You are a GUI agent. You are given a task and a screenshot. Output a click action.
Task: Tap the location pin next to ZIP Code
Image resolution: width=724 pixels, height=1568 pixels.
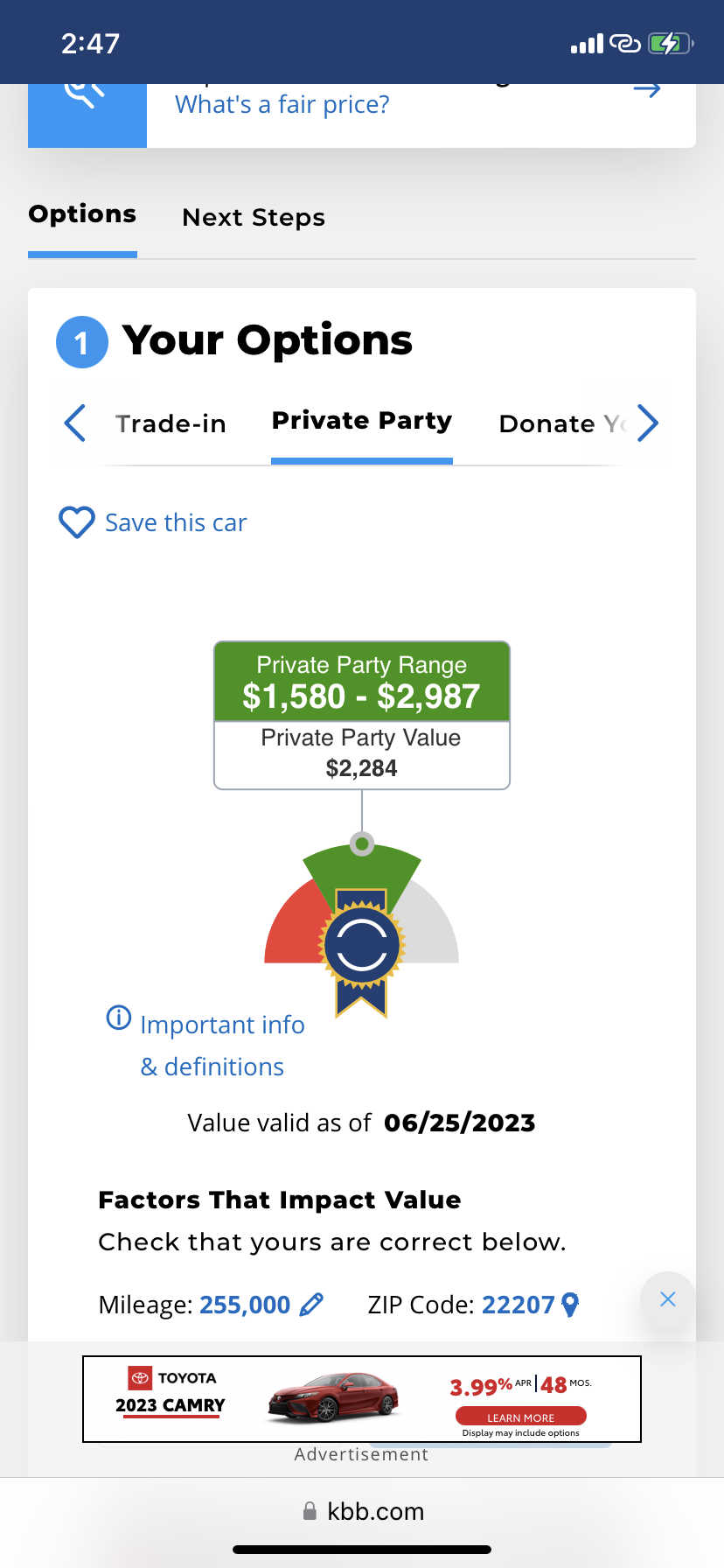click(570, 1305)
